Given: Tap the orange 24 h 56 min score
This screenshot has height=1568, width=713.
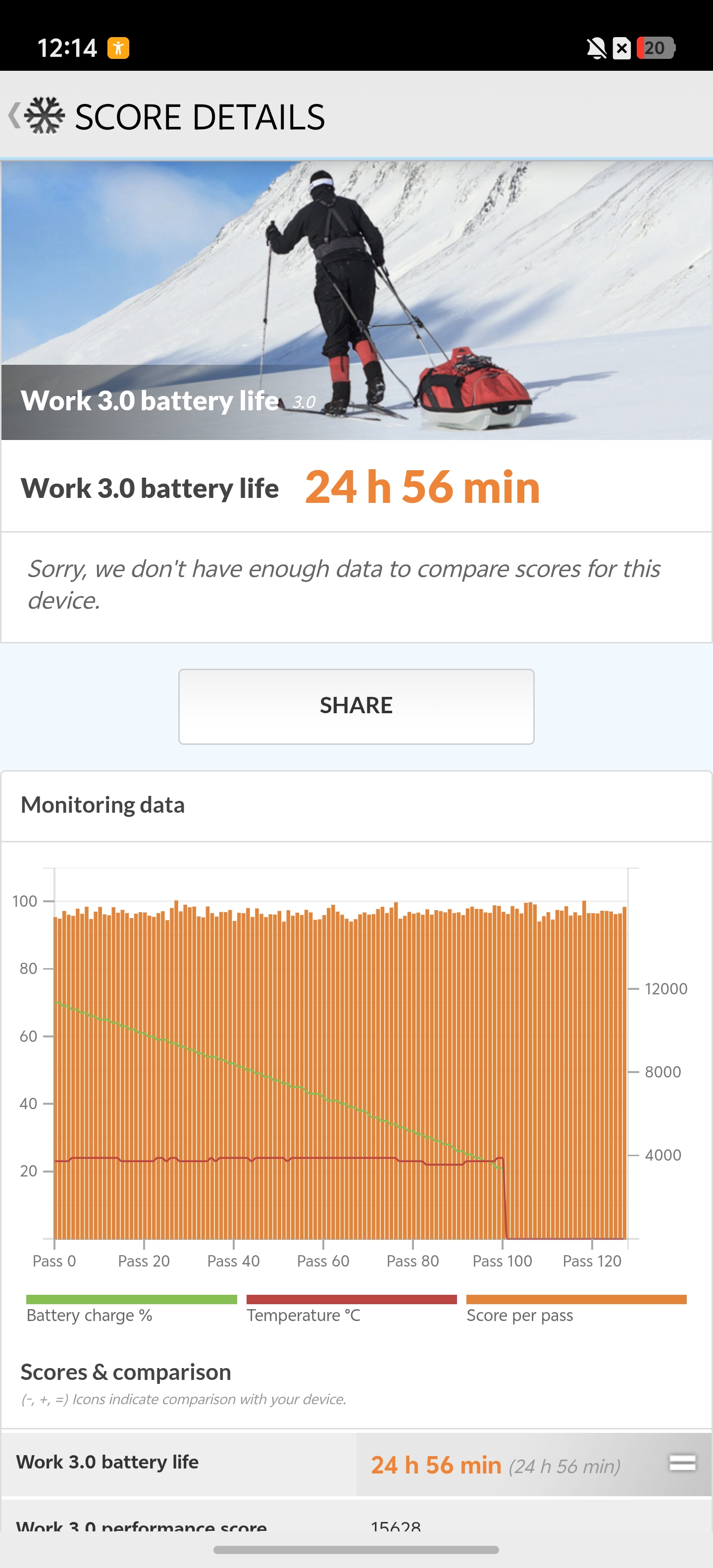Looking at the screenshot, I should pos(422,488).
